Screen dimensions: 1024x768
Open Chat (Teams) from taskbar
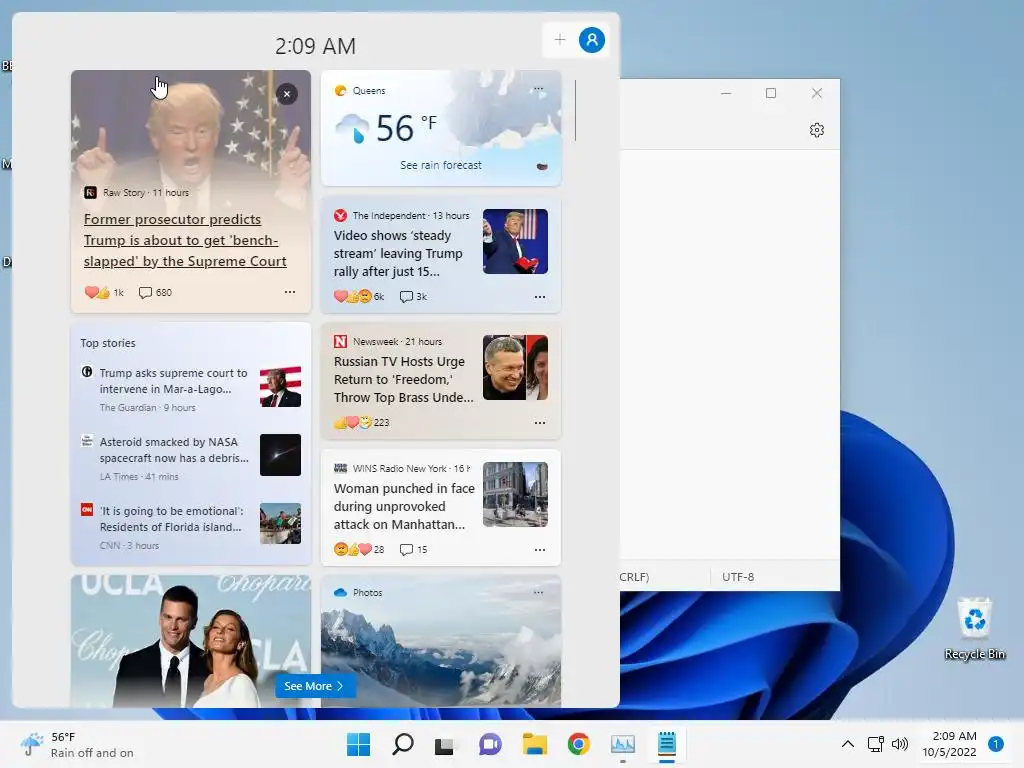tap(490, 744)
